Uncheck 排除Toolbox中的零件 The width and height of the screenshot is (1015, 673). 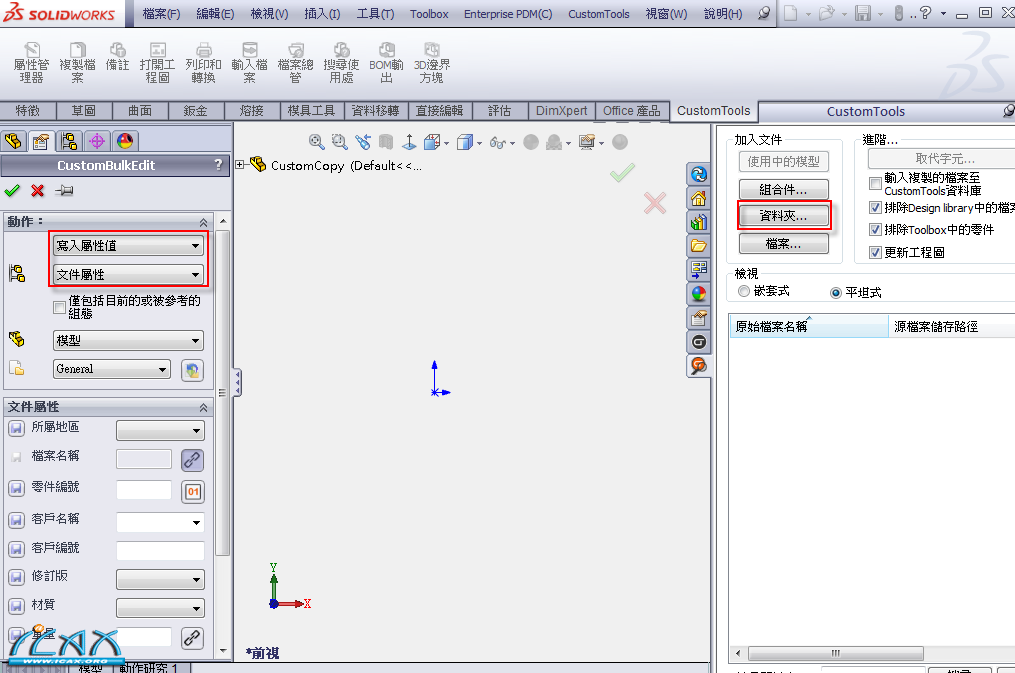876,227
